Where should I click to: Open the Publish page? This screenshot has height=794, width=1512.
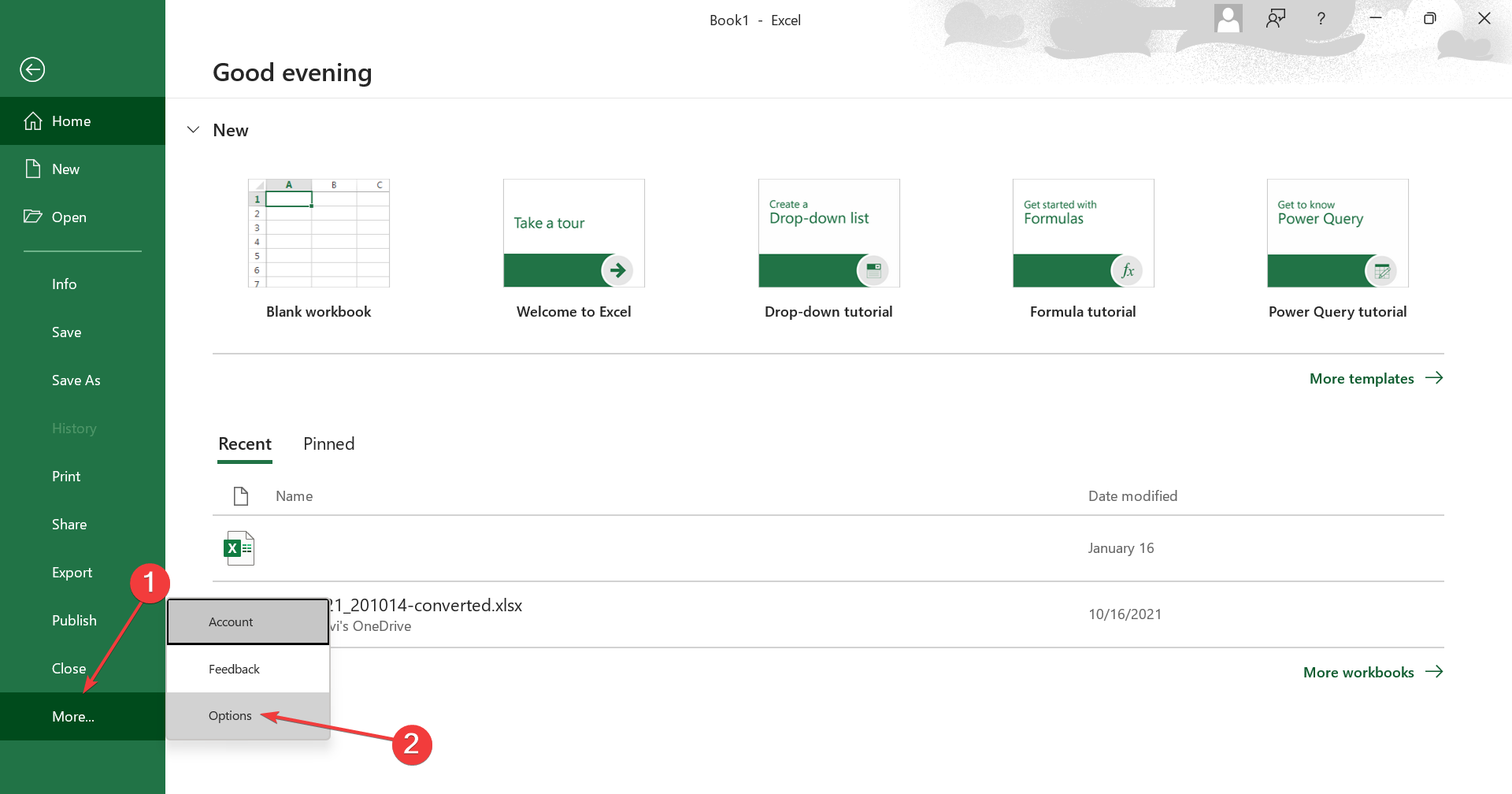[x=83, y=621]
